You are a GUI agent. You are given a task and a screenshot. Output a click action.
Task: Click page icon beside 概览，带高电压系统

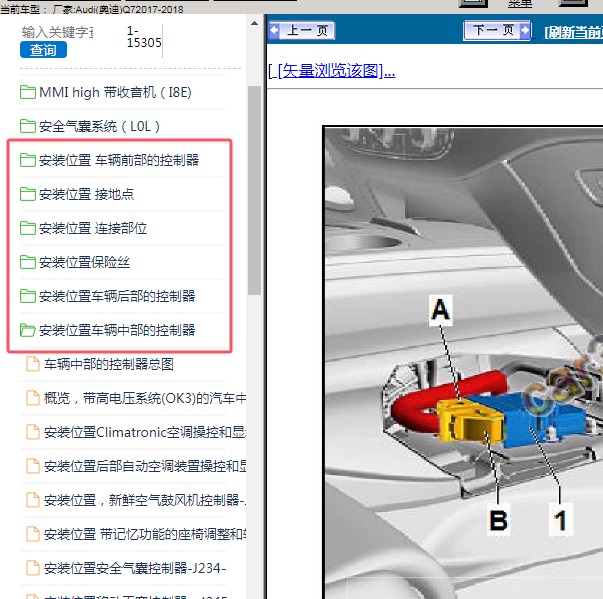33,398
